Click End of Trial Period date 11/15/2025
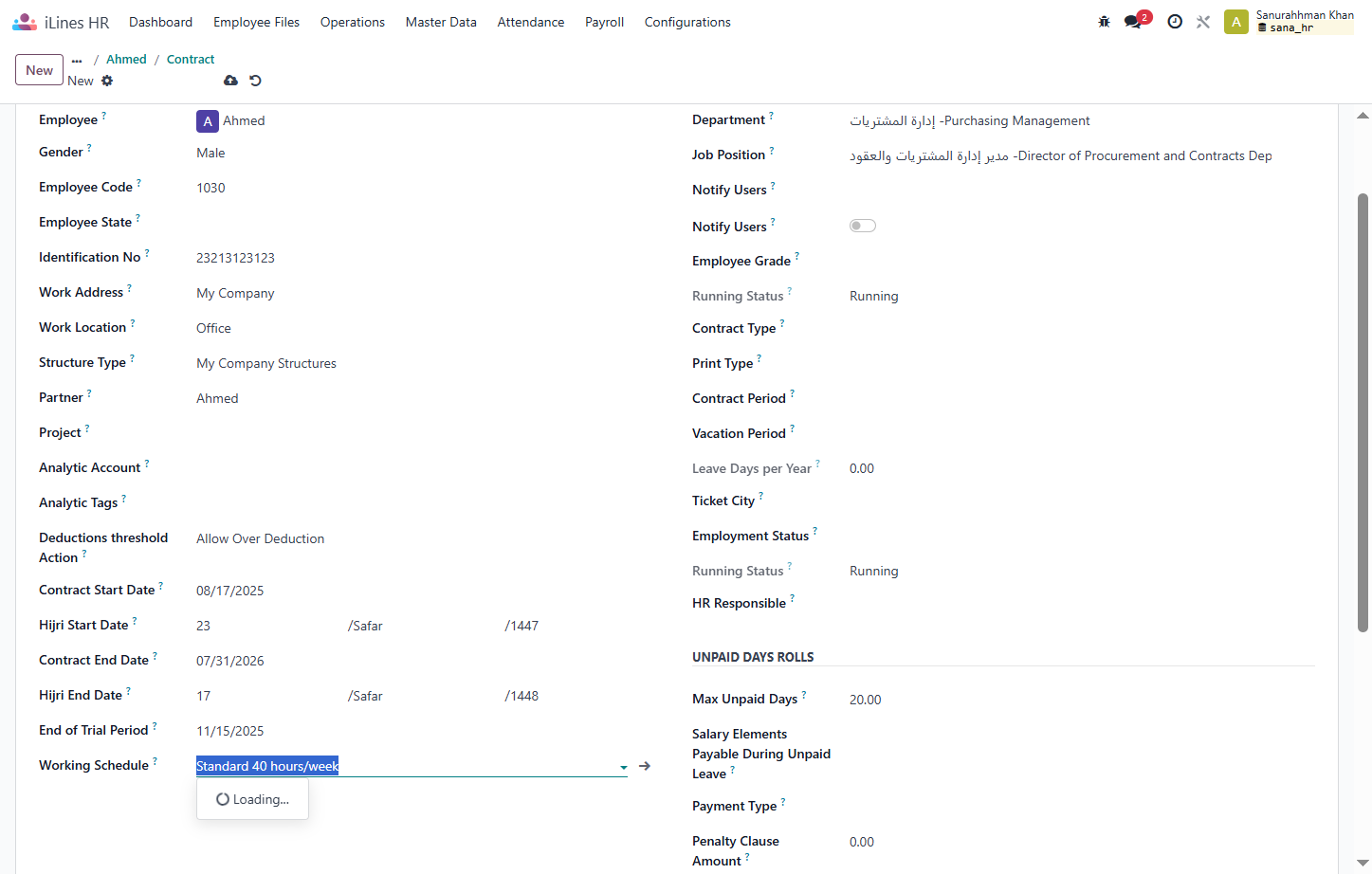This screenshot has width=1372, height=874. coord(230,731)
